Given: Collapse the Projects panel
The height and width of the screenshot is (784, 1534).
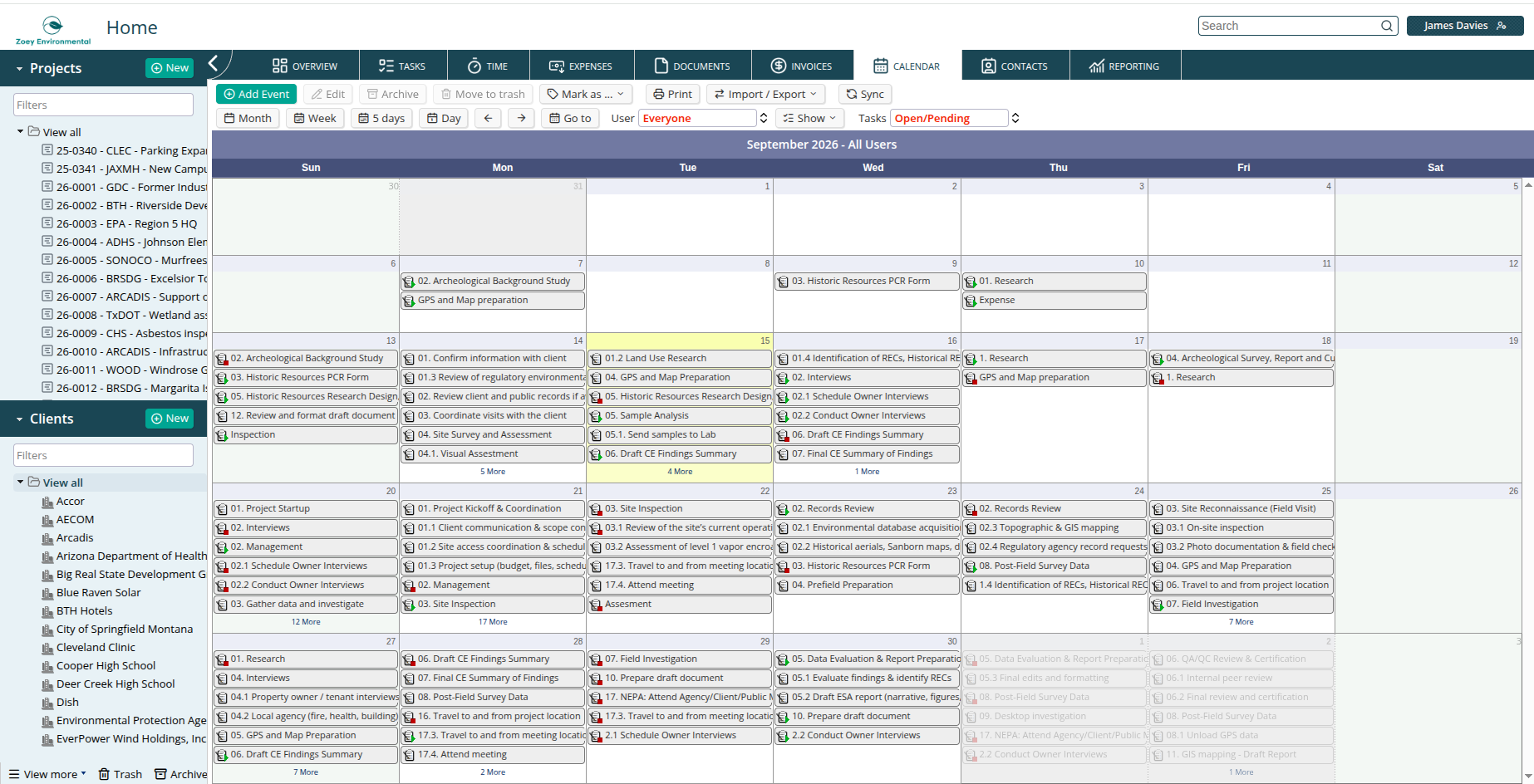Looking at the screenshot, I should (19, 69).
